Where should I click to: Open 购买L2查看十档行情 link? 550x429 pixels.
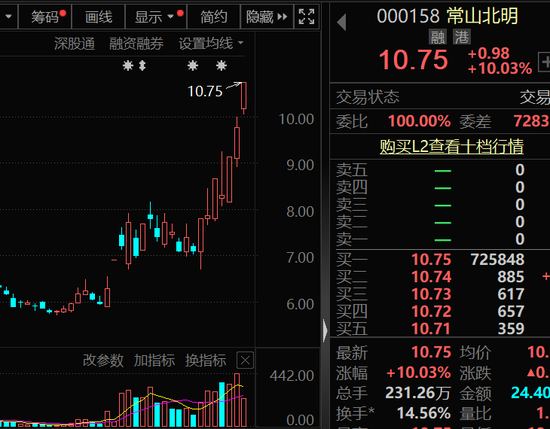(451, 147)
